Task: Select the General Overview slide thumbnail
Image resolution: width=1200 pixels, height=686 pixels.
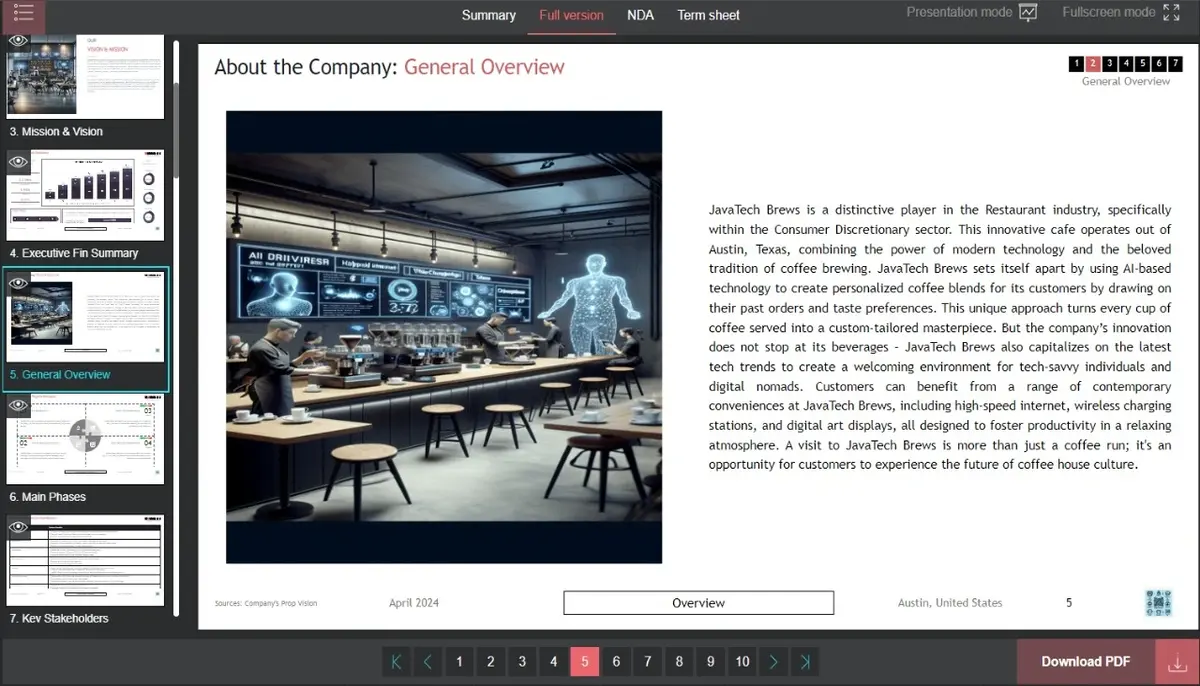Action: click(85, 317)
